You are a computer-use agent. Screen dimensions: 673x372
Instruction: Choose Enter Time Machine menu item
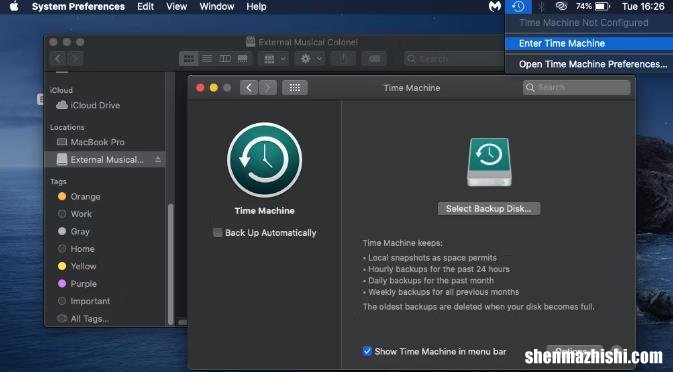[589, 43]
